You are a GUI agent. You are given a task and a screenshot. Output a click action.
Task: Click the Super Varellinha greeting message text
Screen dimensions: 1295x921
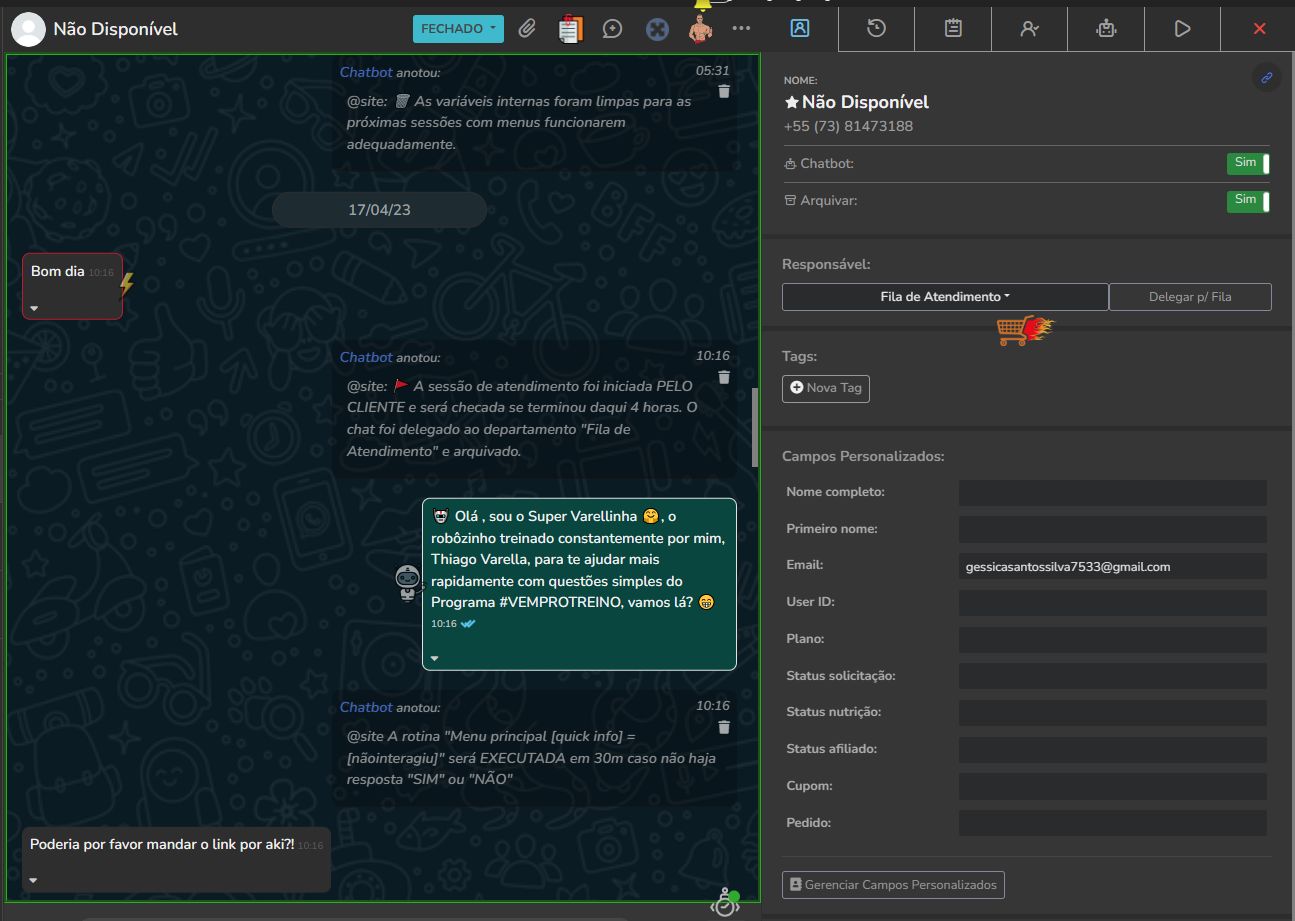(577, 559)
